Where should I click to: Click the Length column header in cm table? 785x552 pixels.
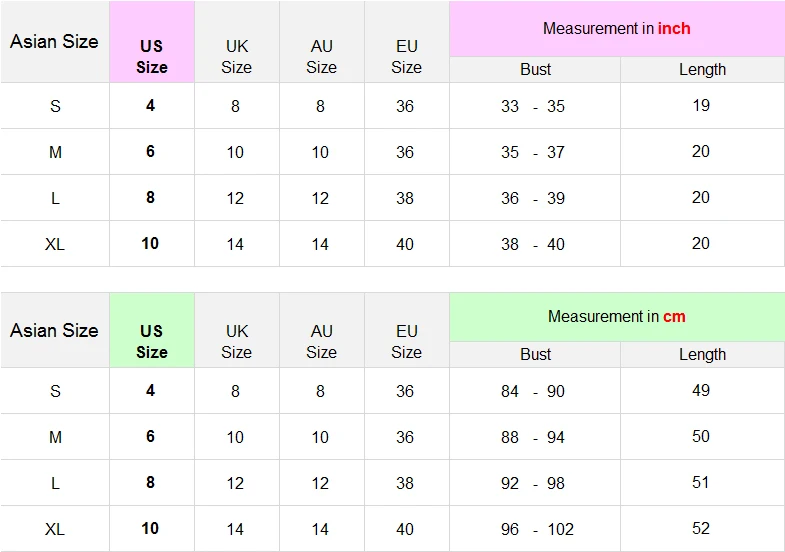click(702, 354)
